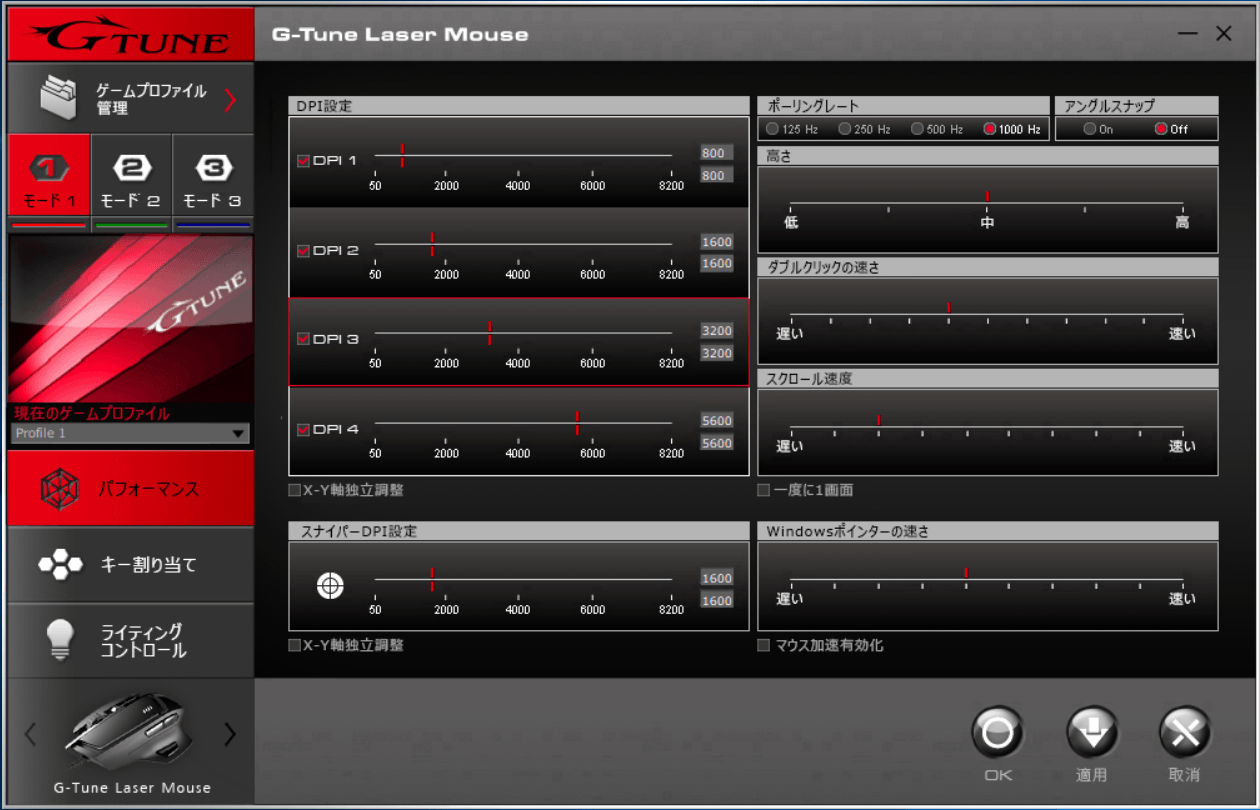
Task: Click sniper DPI upper value field 1600
Action: click(717, 578)
